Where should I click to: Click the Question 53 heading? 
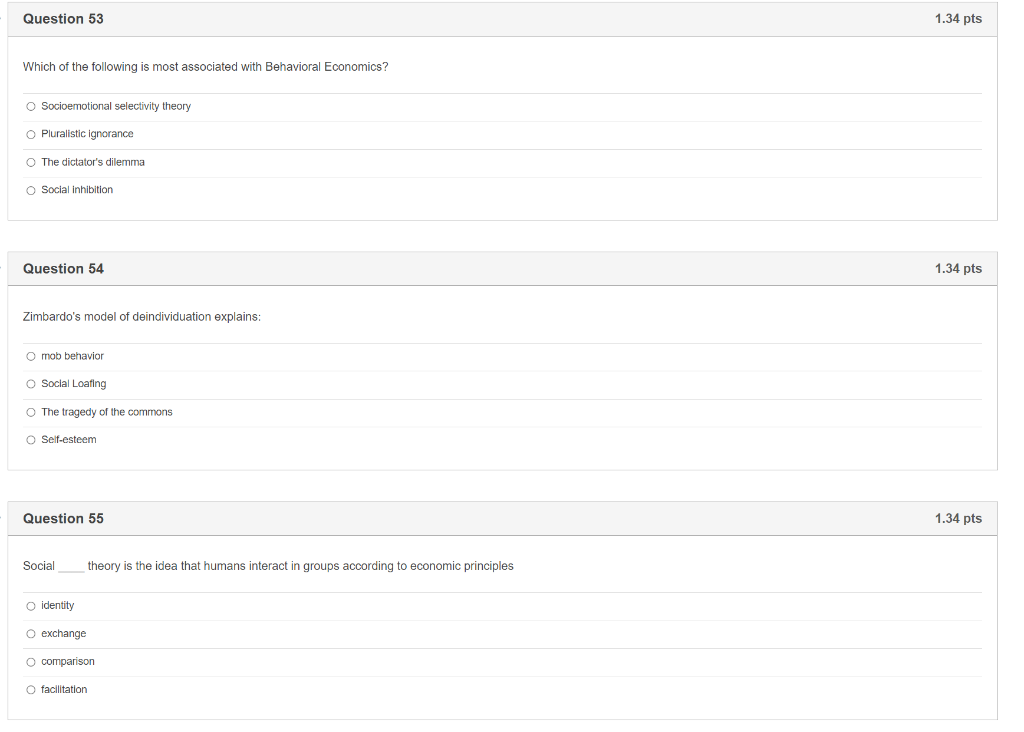[63, 19]
